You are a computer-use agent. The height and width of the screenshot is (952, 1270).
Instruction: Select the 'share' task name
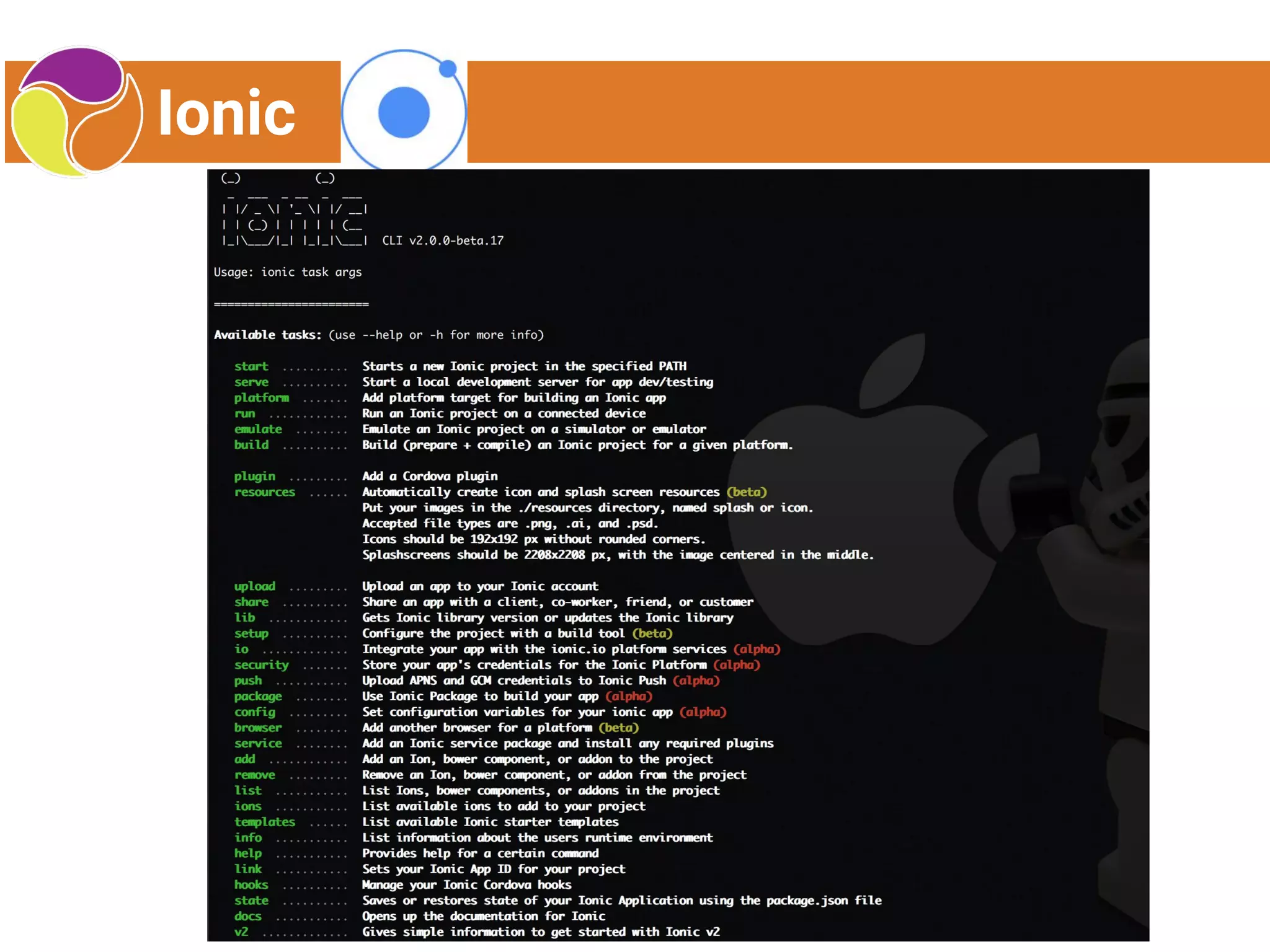251,602
